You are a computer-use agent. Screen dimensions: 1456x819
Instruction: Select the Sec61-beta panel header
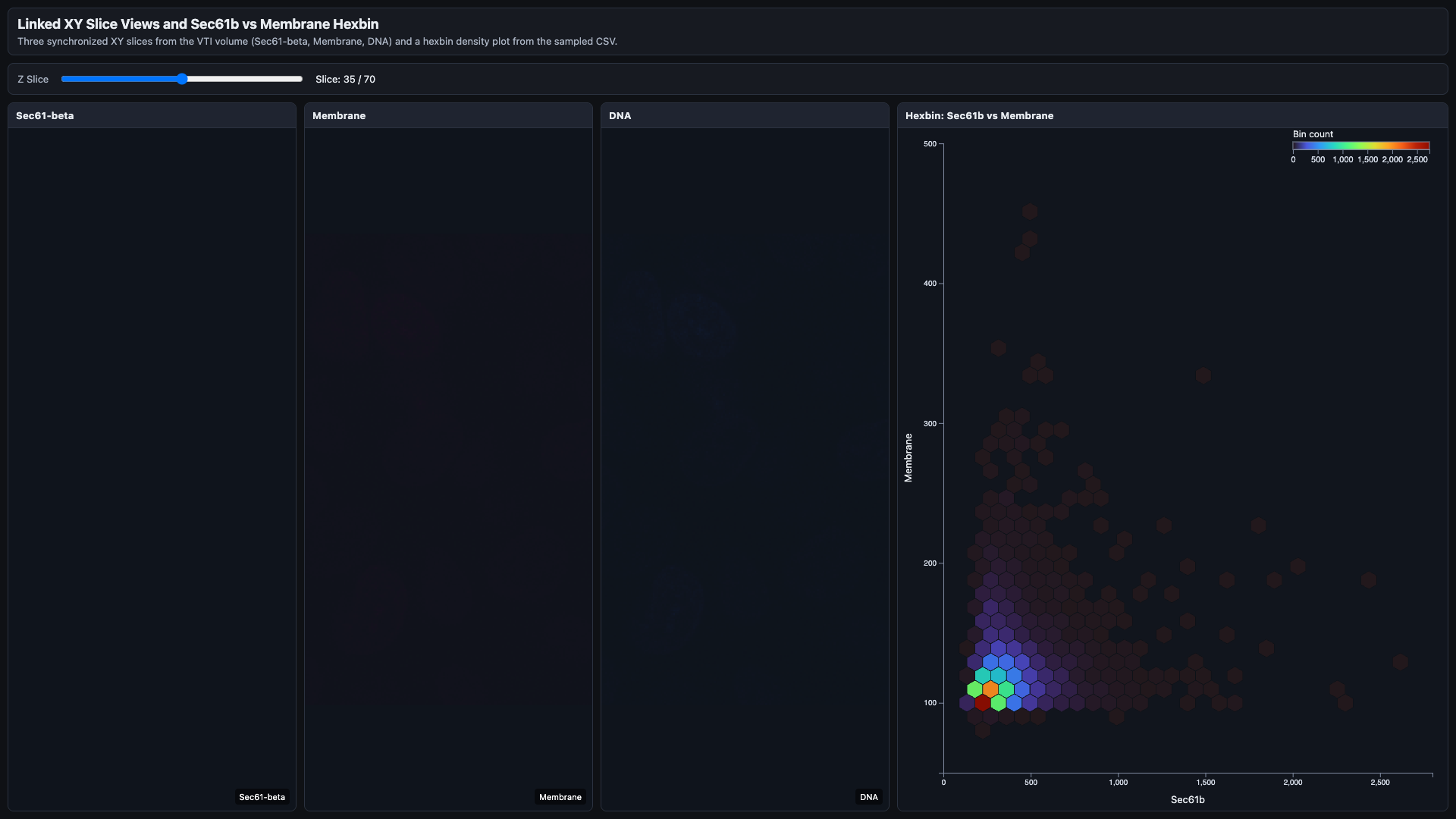click(152, 115)
